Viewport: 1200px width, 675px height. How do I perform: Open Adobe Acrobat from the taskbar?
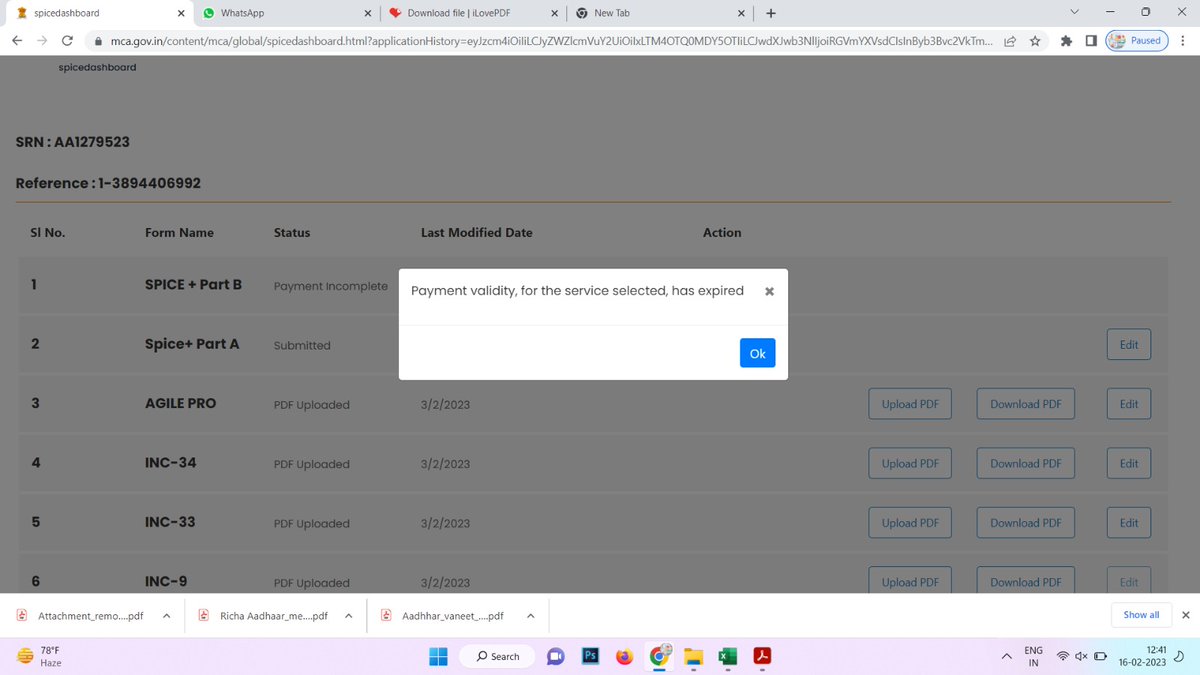tap(762, 656)
